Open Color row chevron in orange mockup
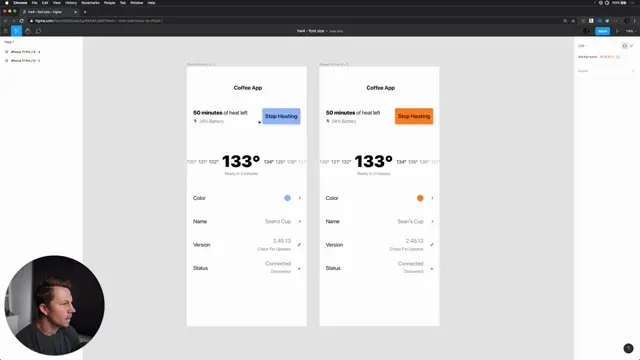640x360 pixels. (432, 198)
